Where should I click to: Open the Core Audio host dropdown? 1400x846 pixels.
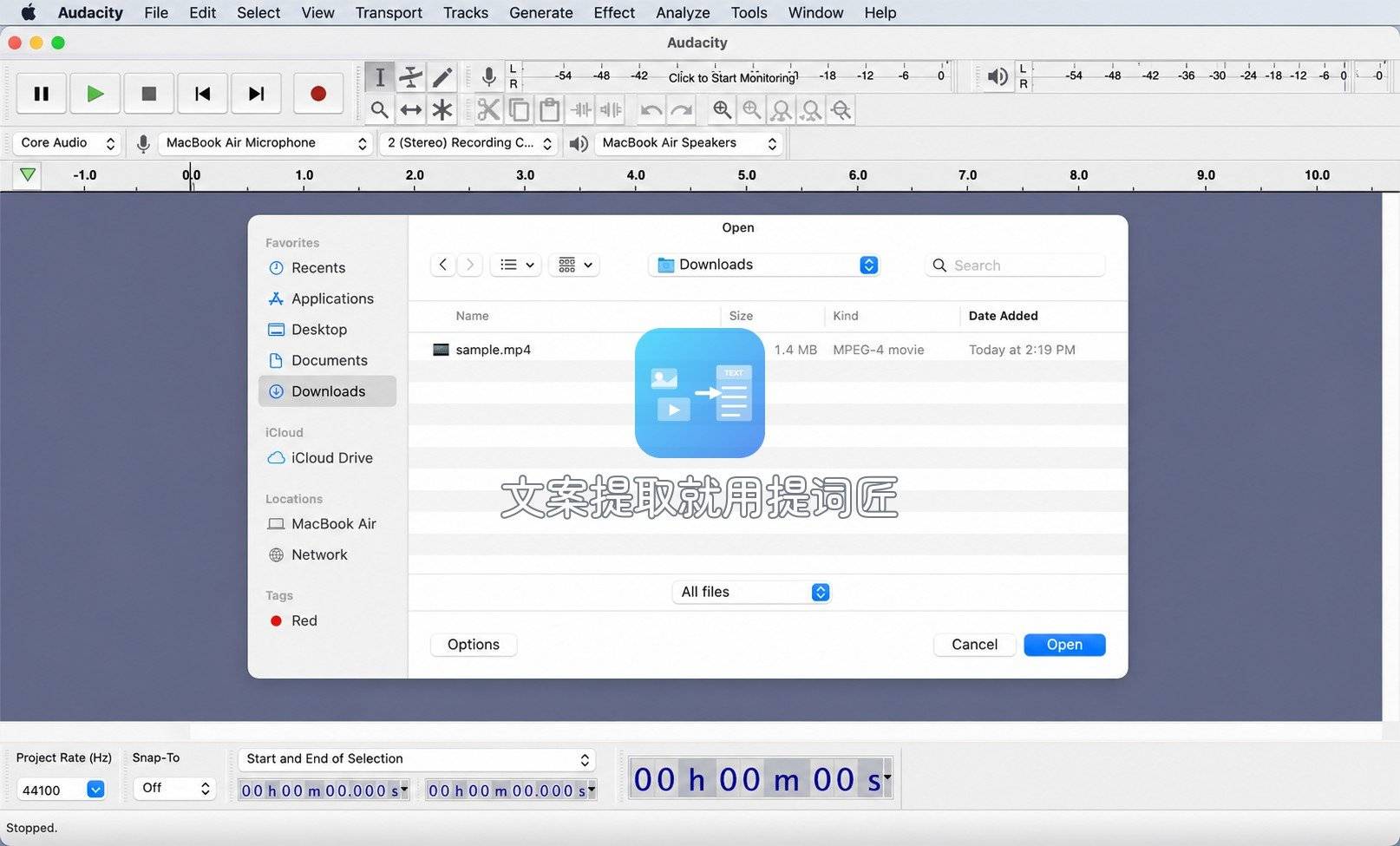click(67, 143)
